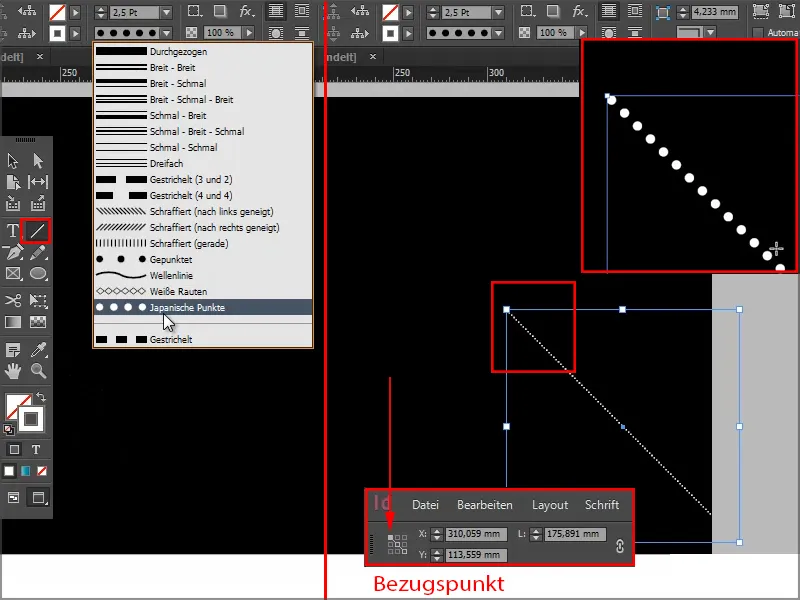
Task: Activate the Pen tool
Action: (x=13, y=252)
